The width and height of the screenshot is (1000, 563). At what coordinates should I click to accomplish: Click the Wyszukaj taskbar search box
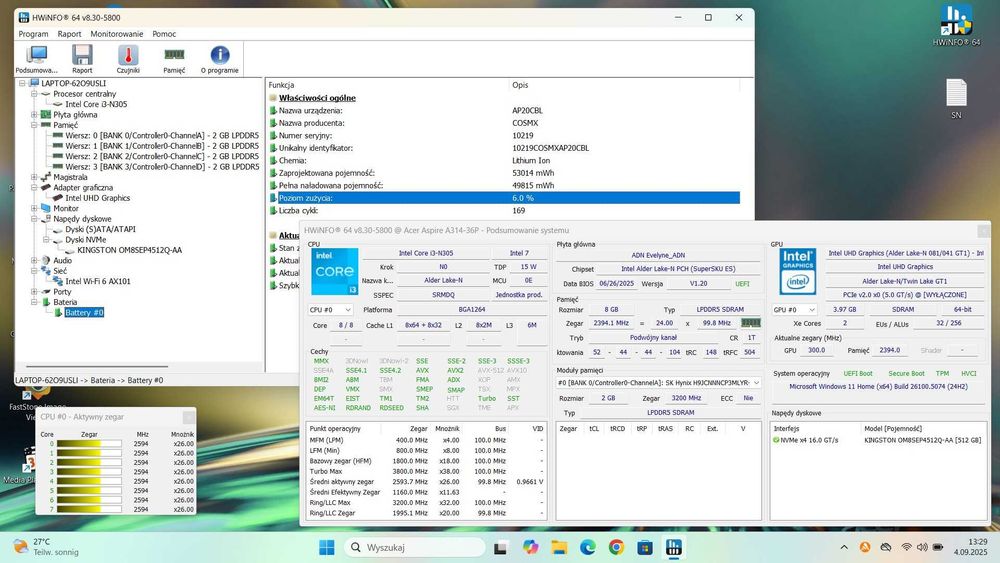[415, 547]
